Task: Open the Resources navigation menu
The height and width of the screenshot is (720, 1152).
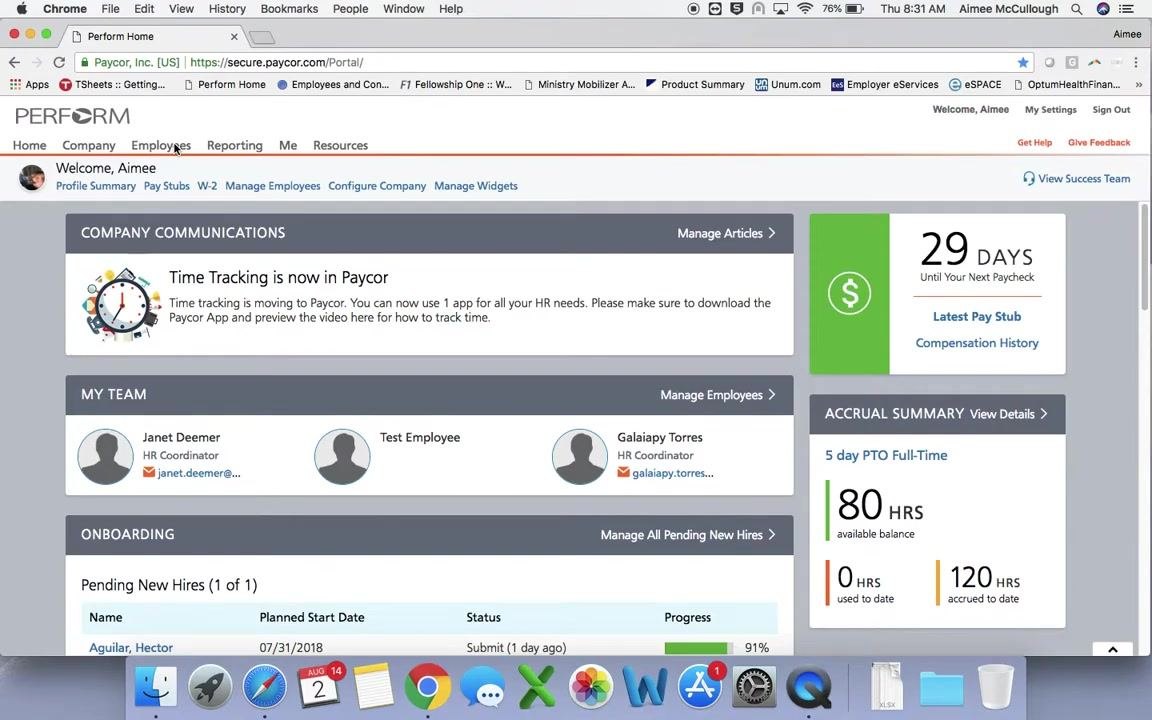Action: [x=340, y=145]
